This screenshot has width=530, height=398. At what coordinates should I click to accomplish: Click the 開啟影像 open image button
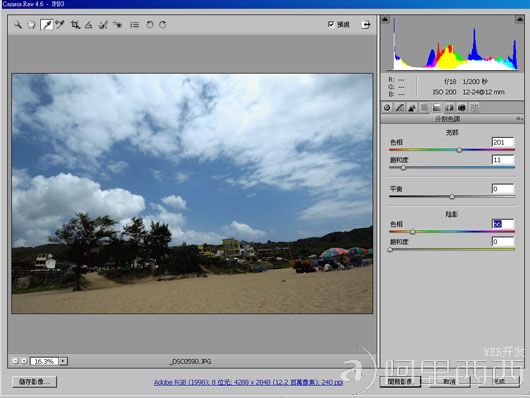point(400,381)
